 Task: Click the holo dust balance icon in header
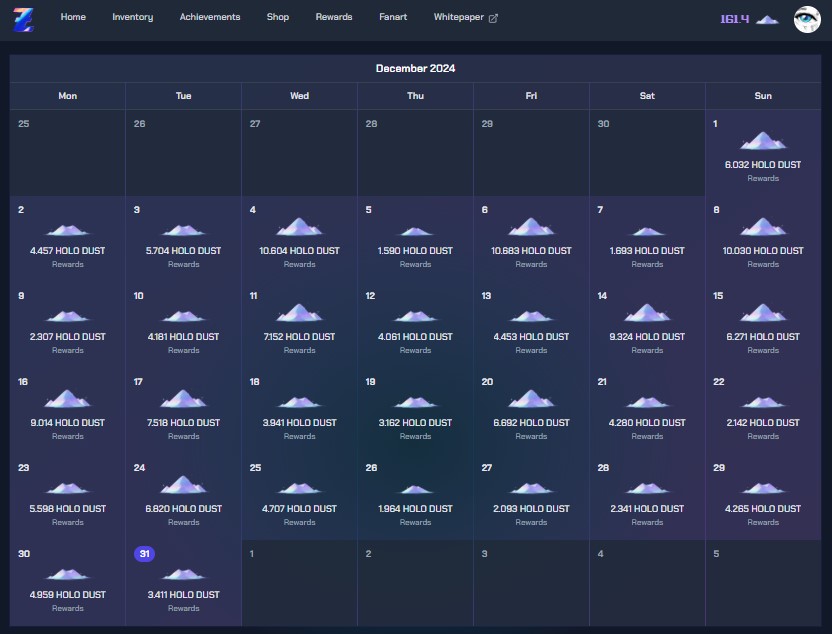pyautogui.click(x=767, y=19)
